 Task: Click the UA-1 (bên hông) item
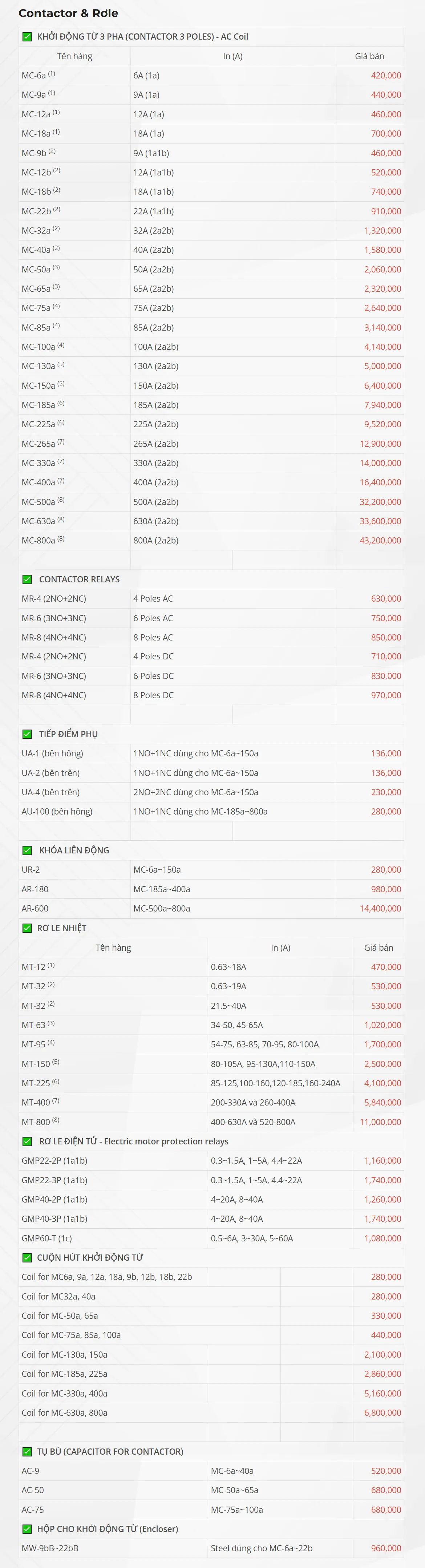pyautogui.click(x=52, y=753)
